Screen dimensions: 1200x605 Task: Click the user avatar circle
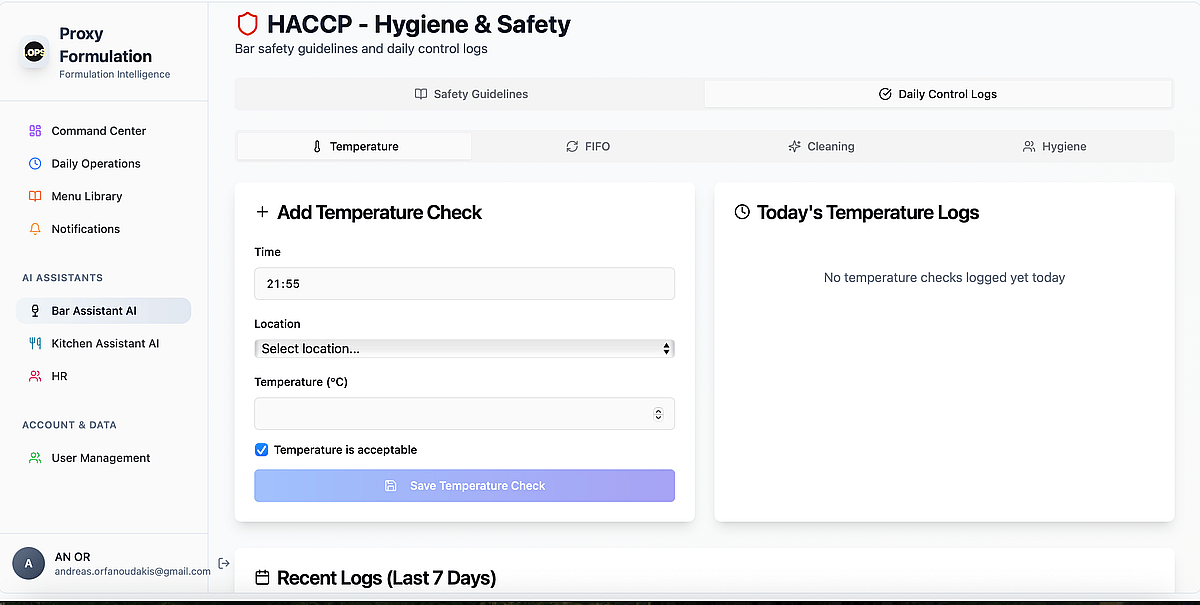pyautogui.click(x=28, y=564)
